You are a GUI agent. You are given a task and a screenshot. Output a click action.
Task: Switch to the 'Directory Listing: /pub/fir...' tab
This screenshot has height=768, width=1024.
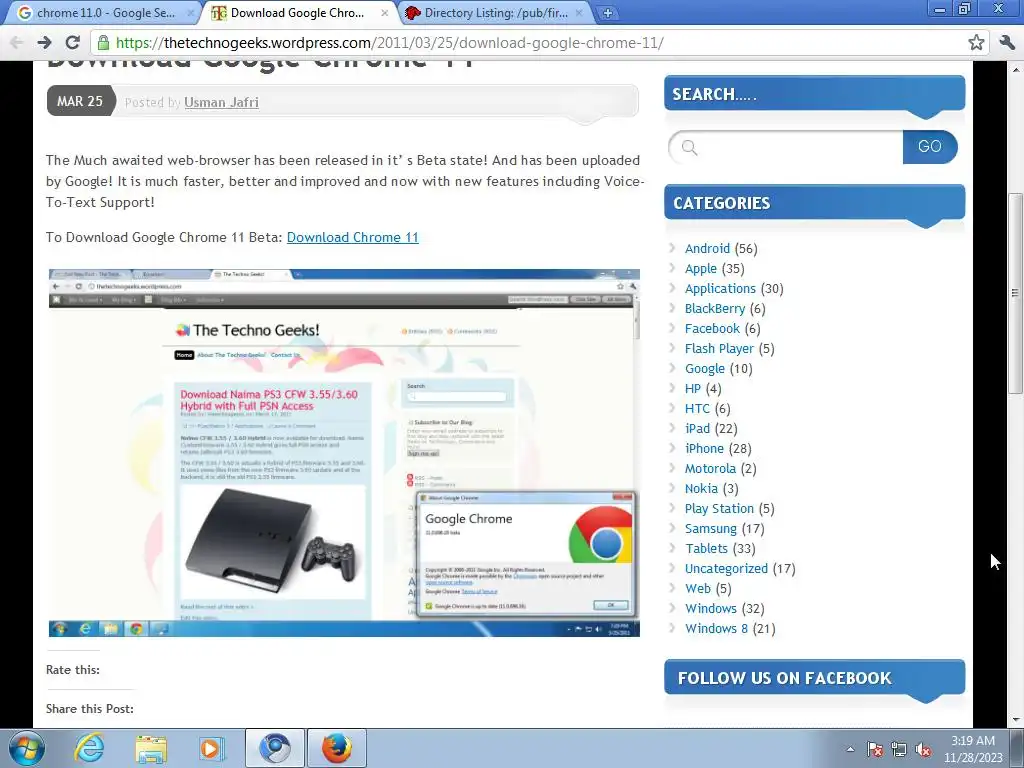tap(493, 13)
